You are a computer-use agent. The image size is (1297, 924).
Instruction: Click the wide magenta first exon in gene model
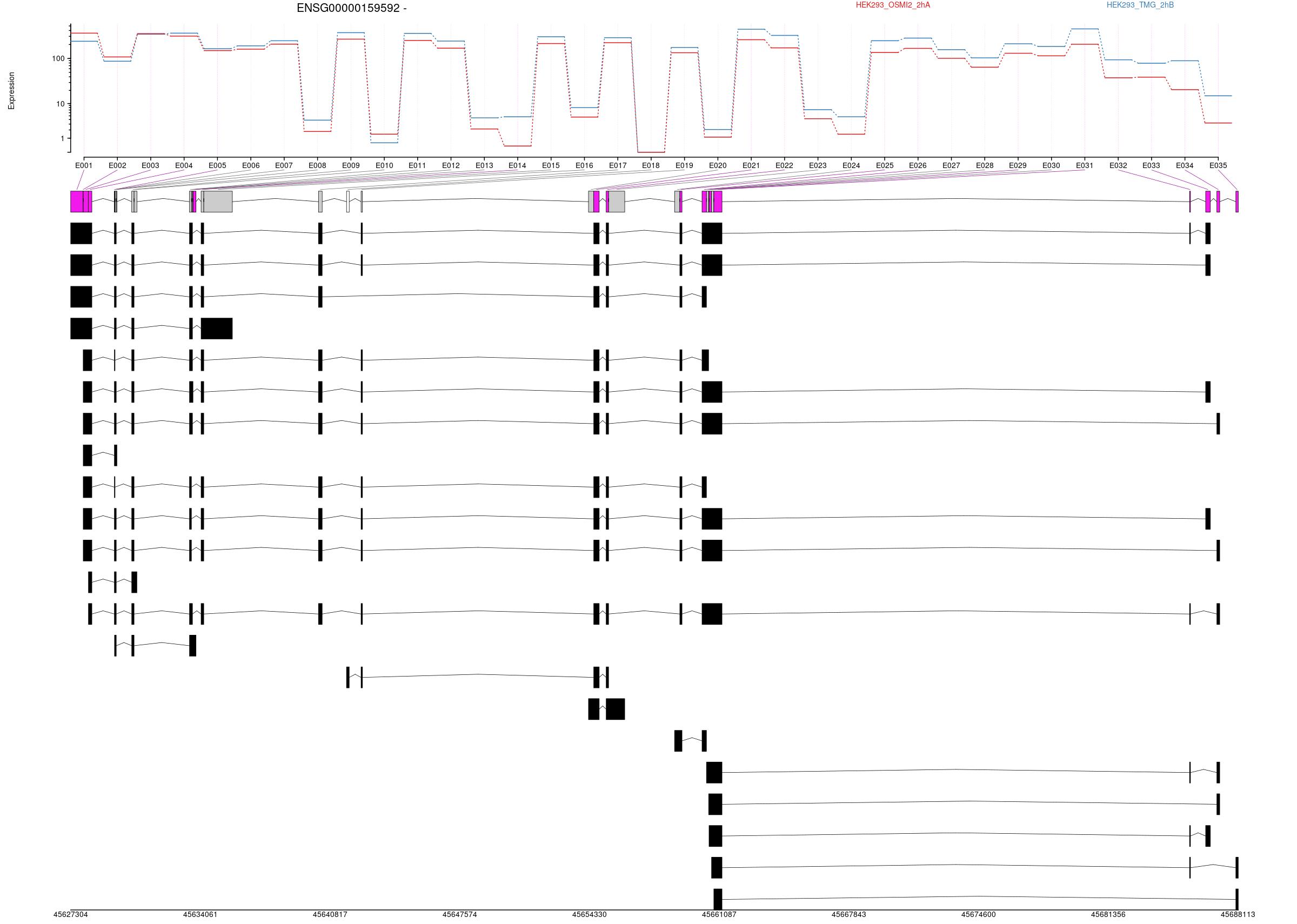(77, 202)
